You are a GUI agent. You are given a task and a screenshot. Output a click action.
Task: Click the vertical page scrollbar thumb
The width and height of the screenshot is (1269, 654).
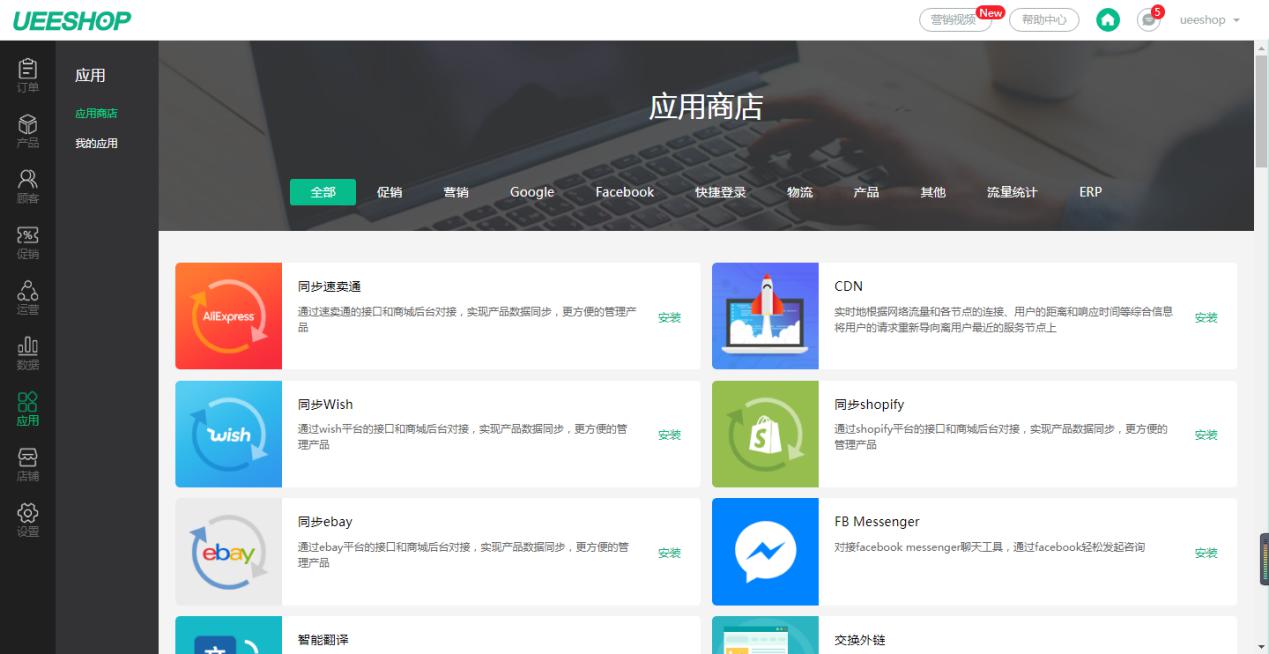[x=1261, y=112]
